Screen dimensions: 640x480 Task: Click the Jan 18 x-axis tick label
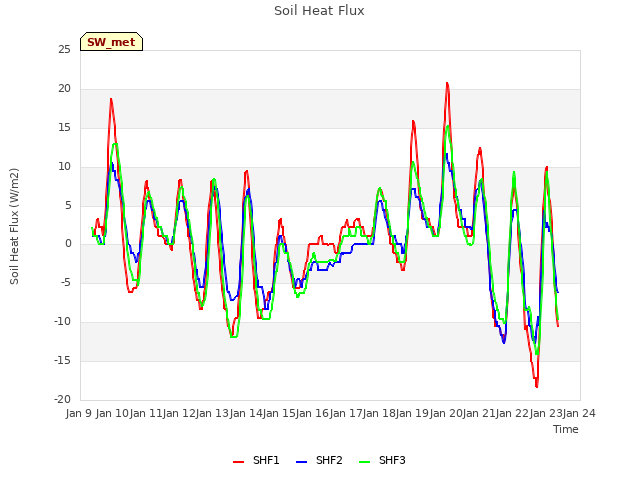(380, 413)
